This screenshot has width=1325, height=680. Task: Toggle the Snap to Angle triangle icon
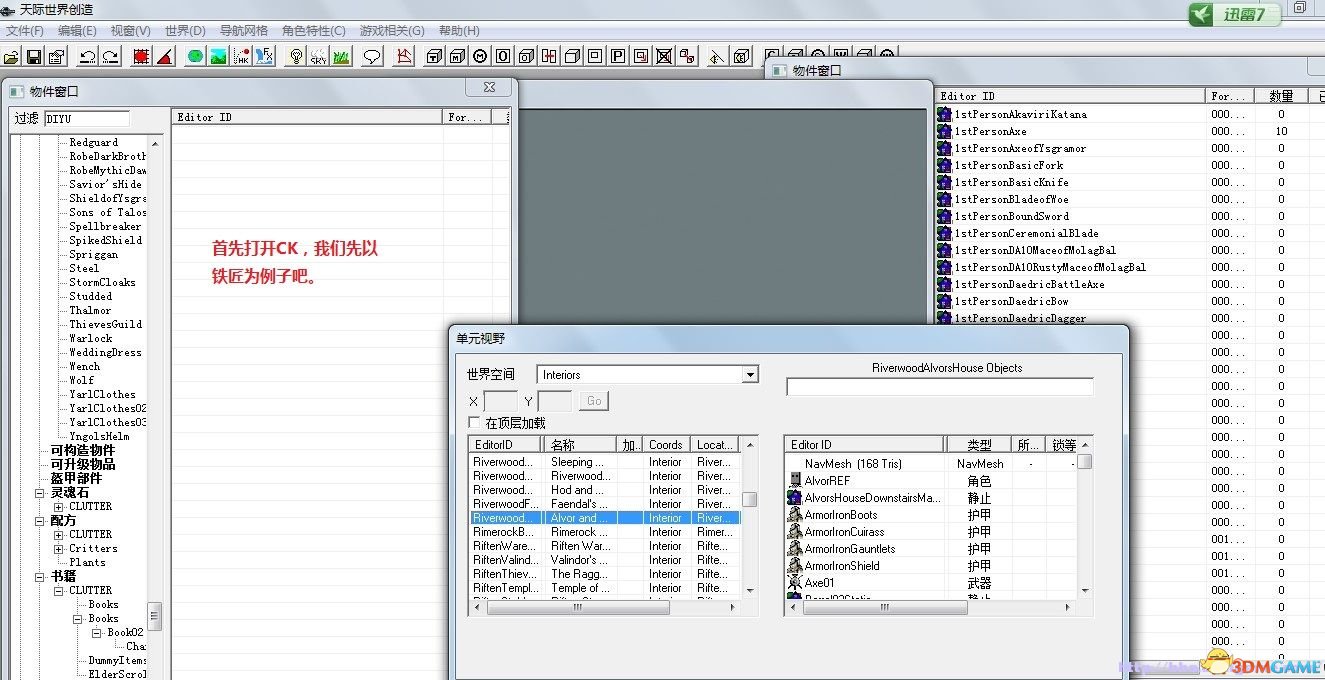tap(165, 56)
